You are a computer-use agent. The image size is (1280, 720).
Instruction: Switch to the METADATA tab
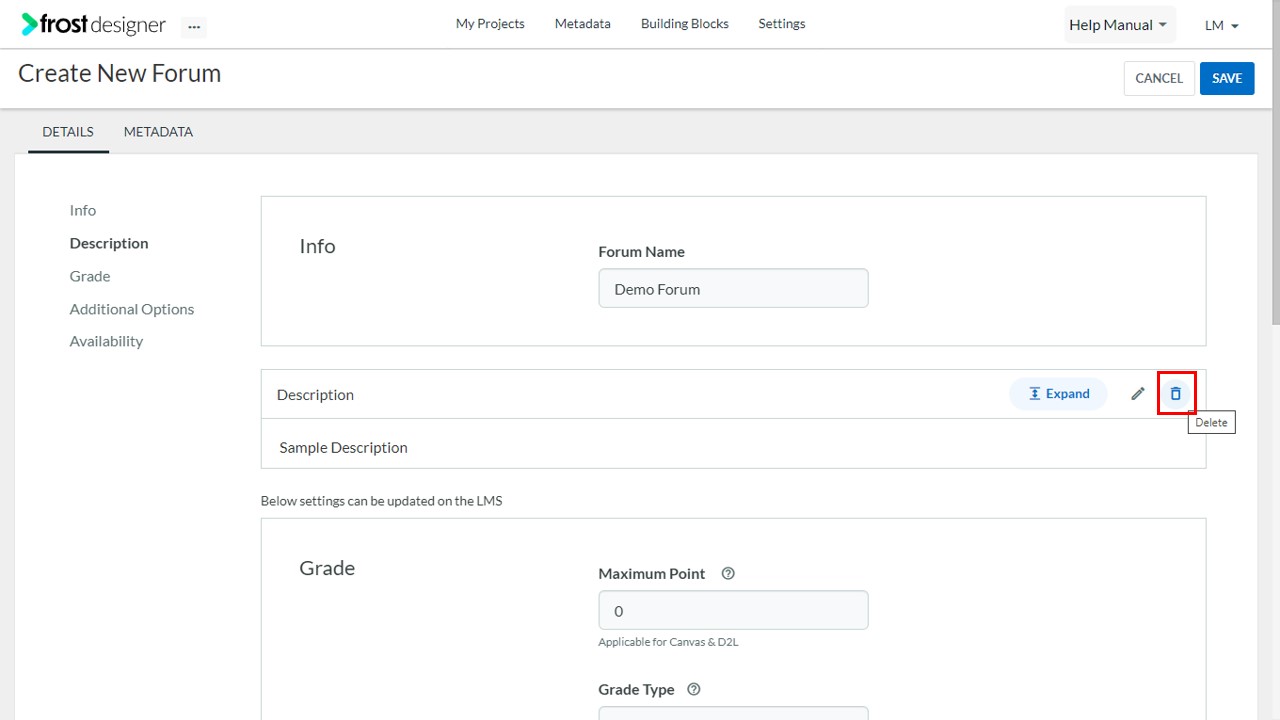pyautogui.click(x=158, y=131)
